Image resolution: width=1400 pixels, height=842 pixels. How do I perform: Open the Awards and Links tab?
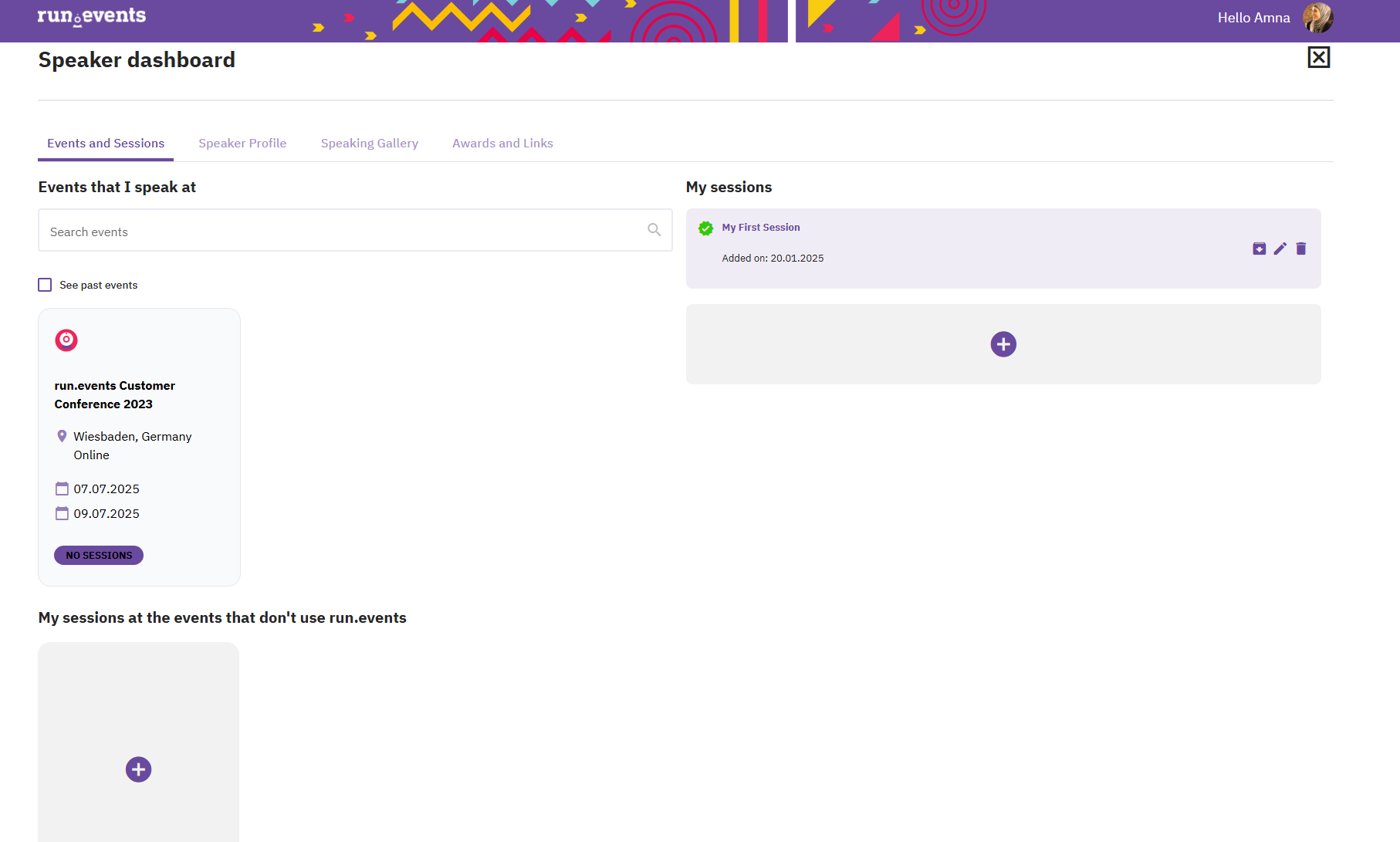pos(502,144)
